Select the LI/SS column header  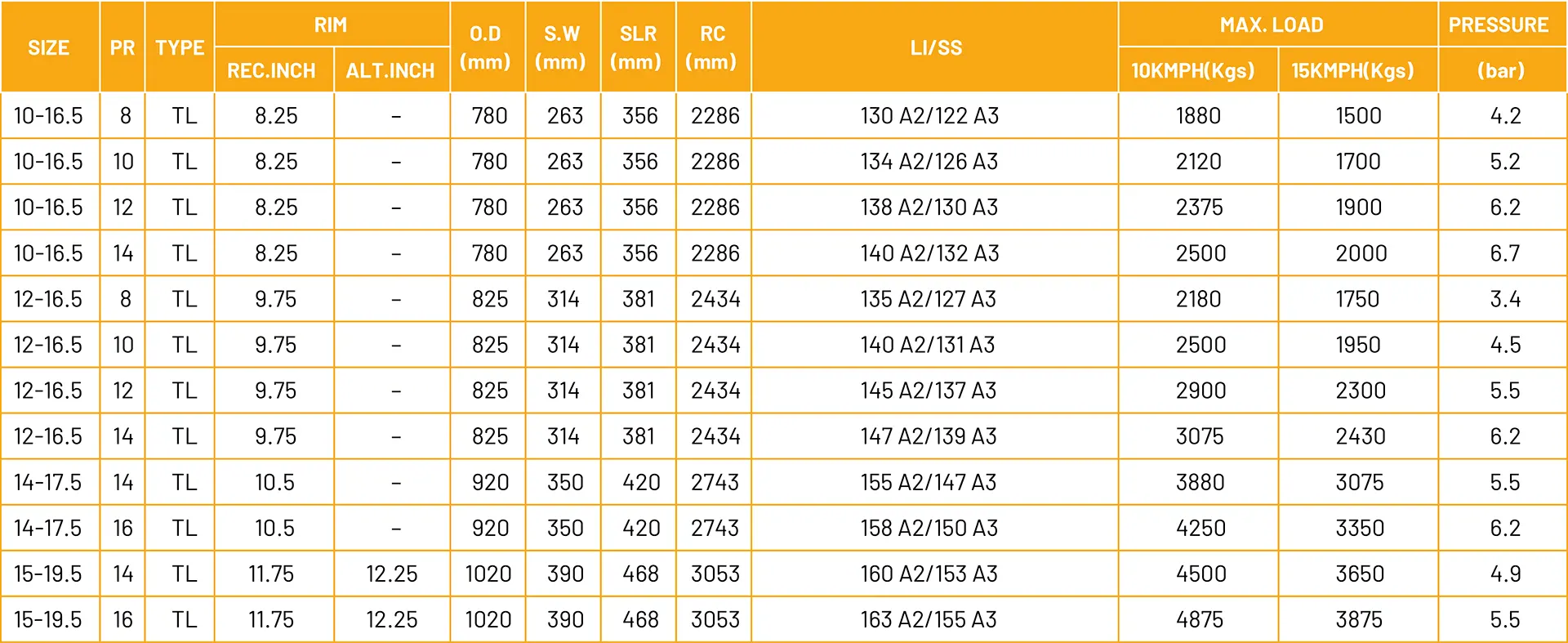tap(936, 47)
